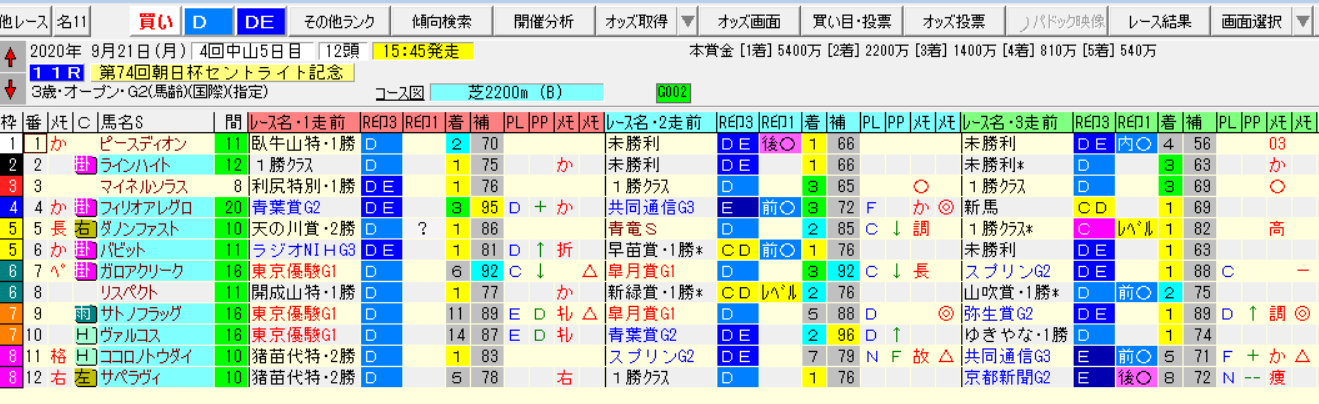This screenshot has width=1319, height=404.
Task: Open the オッズ画面 screen
Action: 749,21
